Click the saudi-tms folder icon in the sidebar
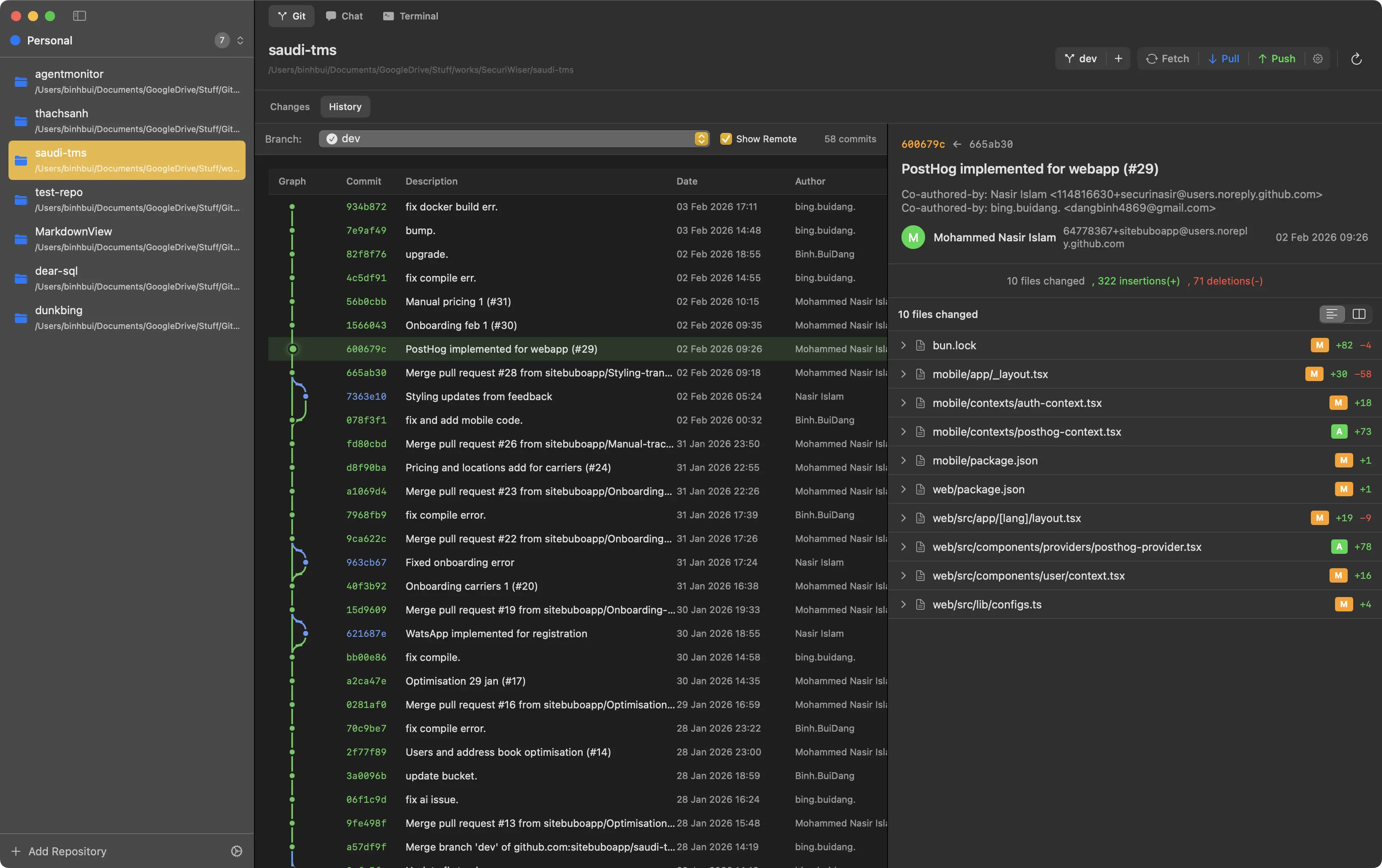Image resolution: width=1382 pixels, height=868 pixels. pos(21,160)
